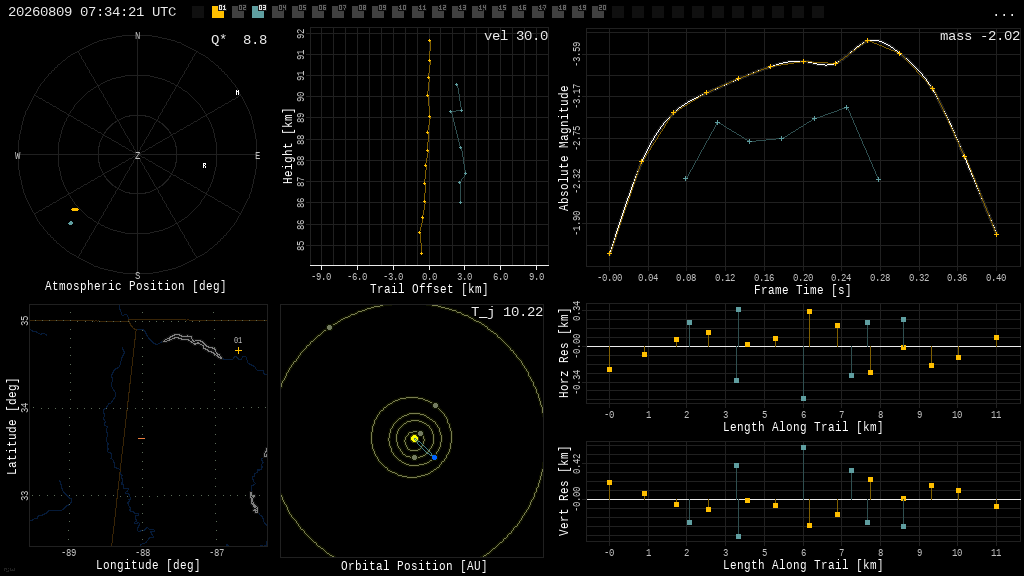Screen dimensions: 1024x576
Task: Click the Vert Res [km] axis label
Action: click(x=564, y=491)
